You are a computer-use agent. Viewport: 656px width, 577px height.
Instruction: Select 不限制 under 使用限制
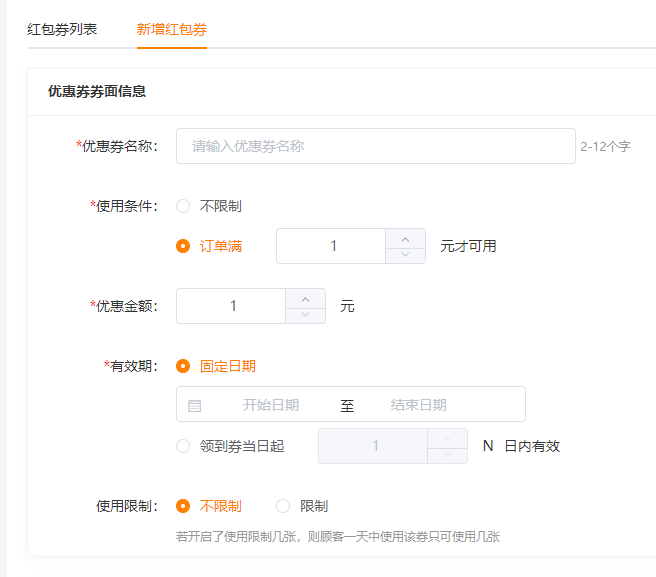pyautogui.click(x=183, y=506)
